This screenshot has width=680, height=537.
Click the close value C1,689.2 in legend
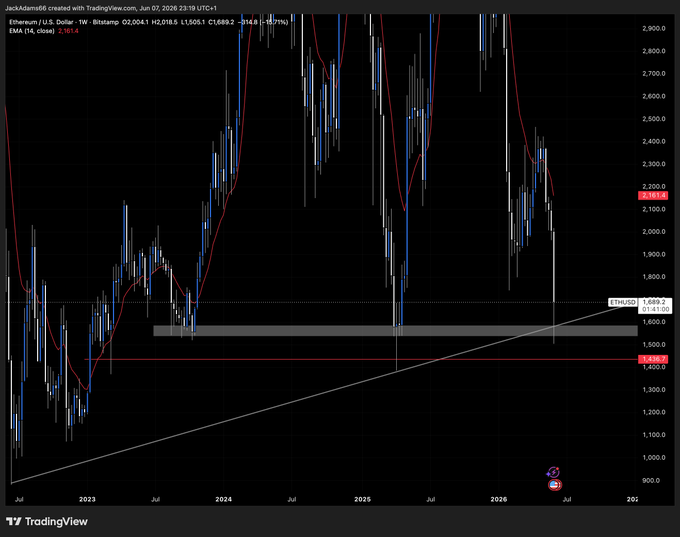click(x=221, y=22)
